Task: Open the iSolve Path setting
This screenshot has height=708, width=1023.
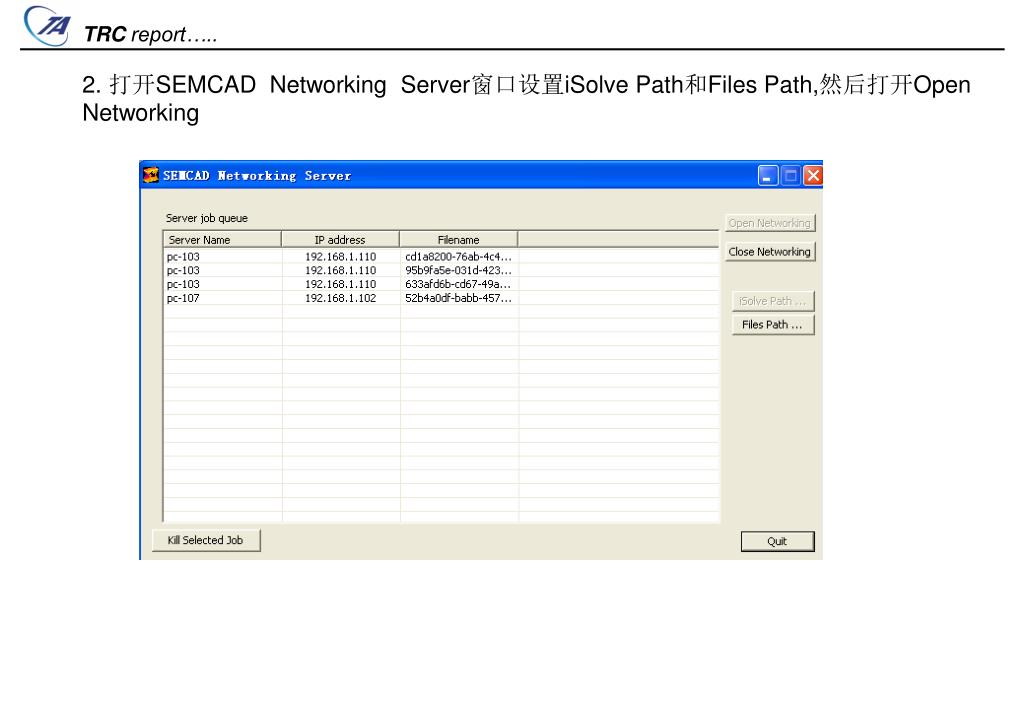Action: 773,301
